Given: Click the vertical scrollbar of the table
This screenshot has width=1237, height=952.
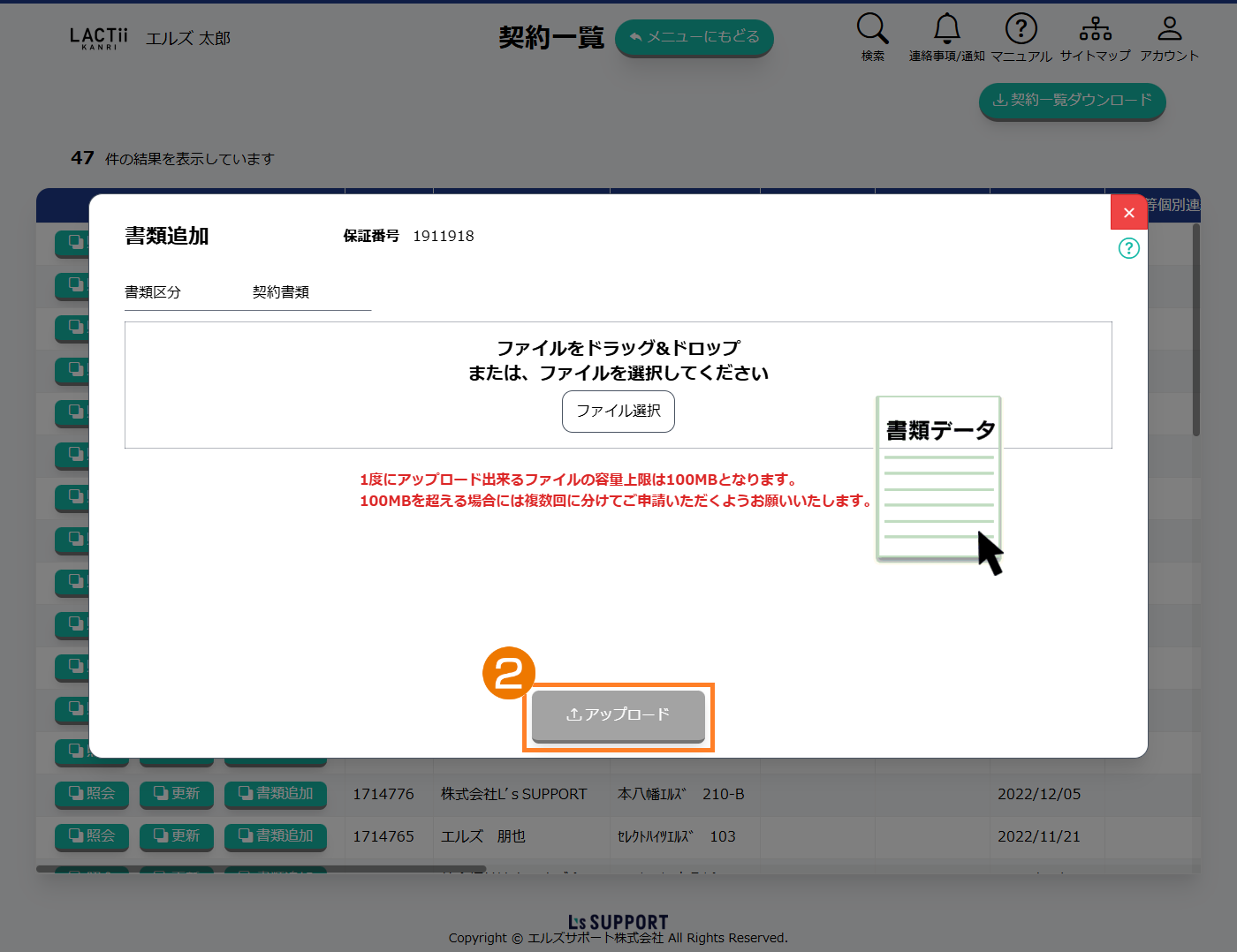Looking at the screenshot, I should point(1195,331).
